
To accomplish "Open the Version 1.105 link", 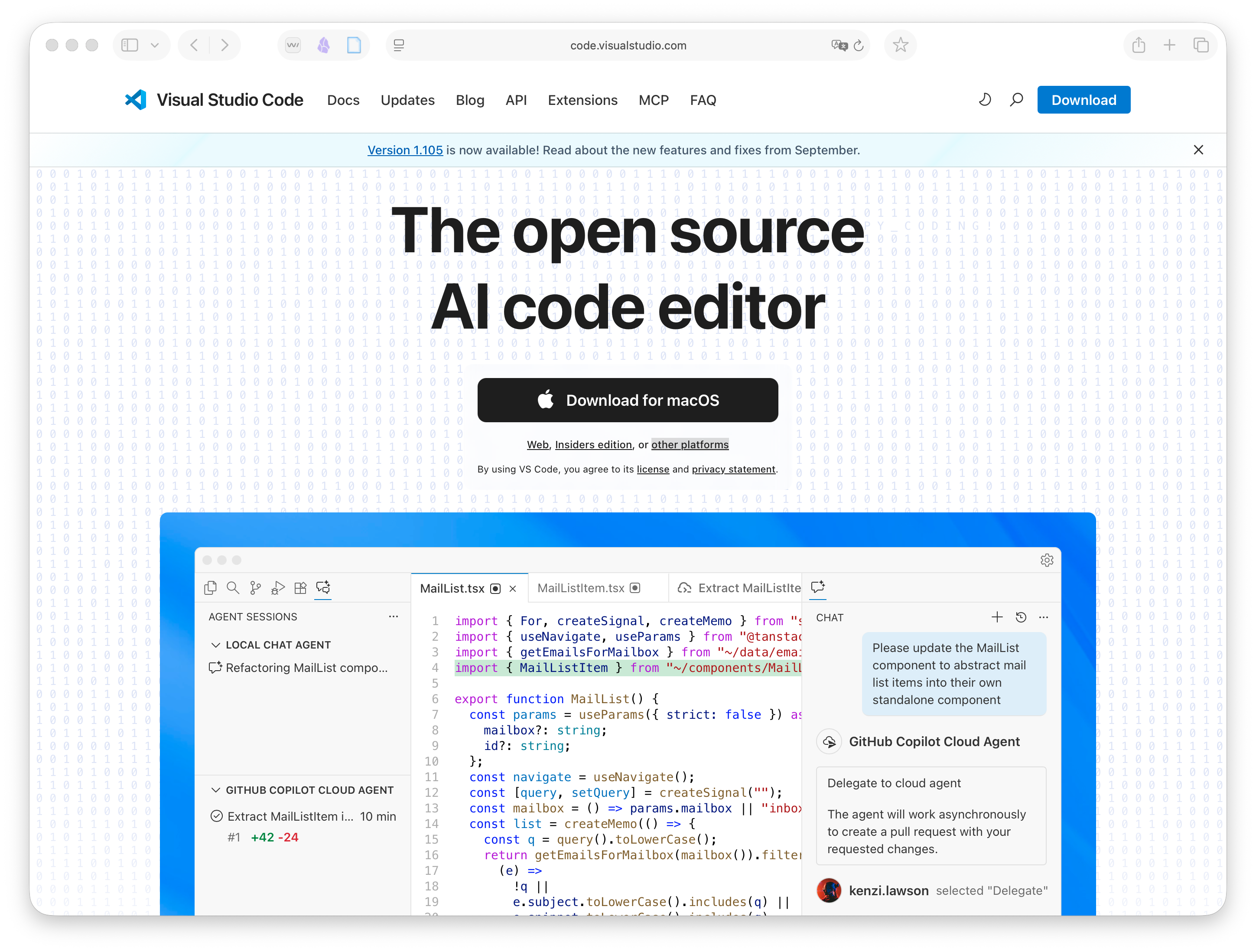I will click(405, 150).
